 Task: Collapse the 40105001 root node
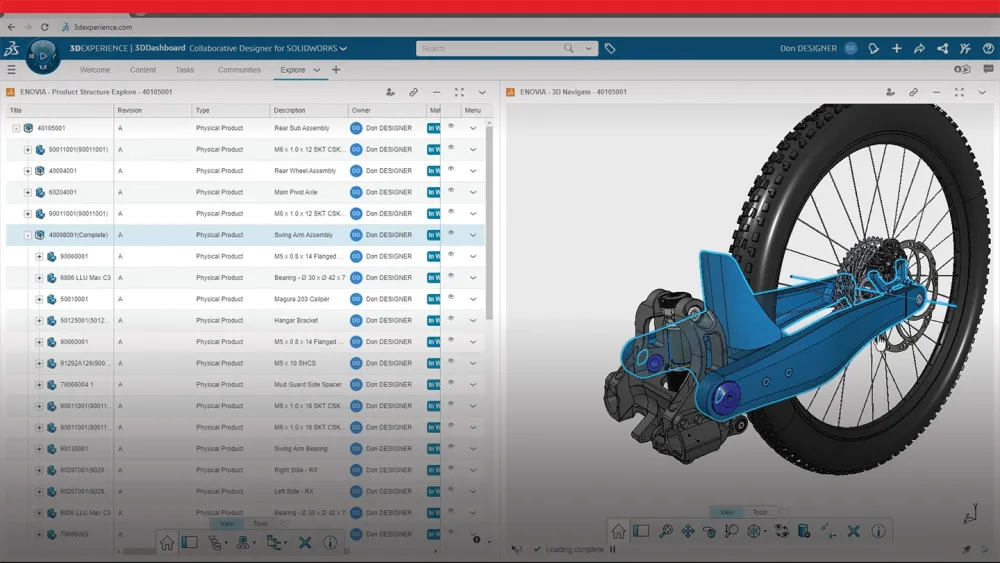[x=16, y=128]
